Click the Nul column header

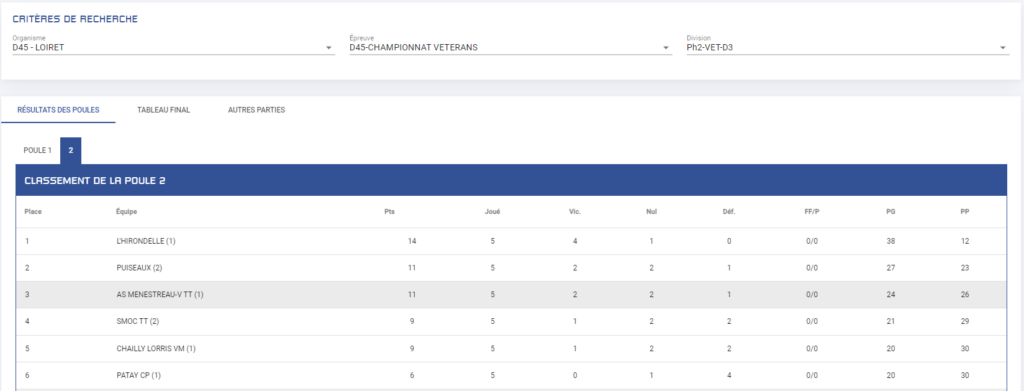[652, 211]
